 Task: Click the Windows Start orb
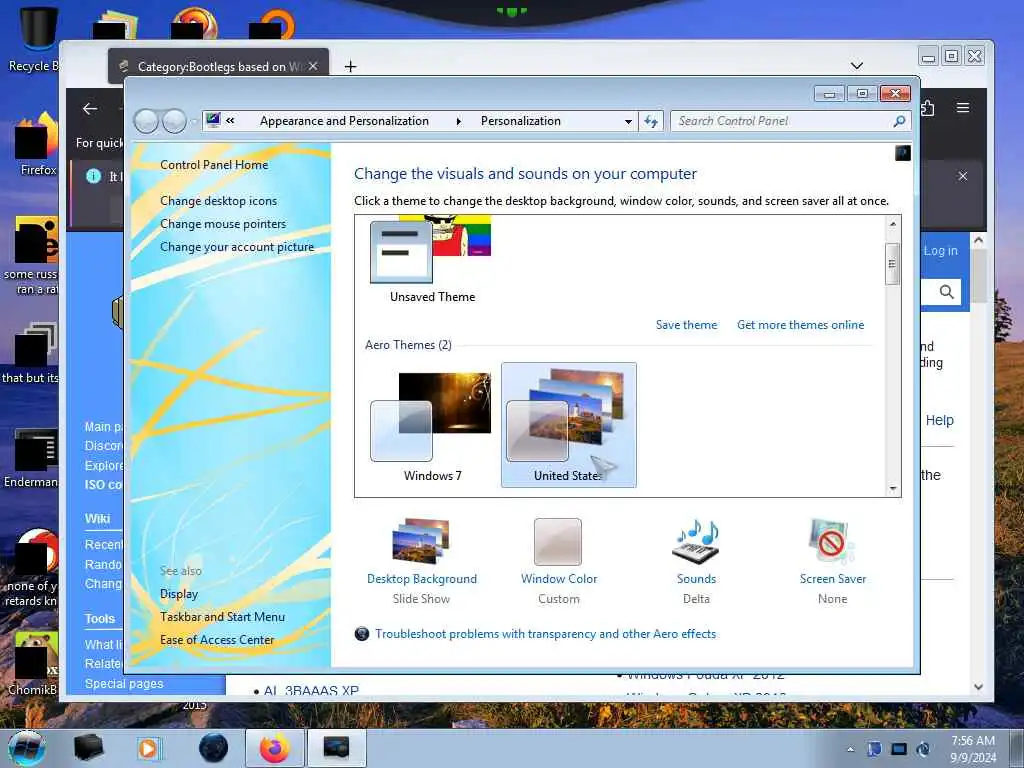click(x=27, y=748)
